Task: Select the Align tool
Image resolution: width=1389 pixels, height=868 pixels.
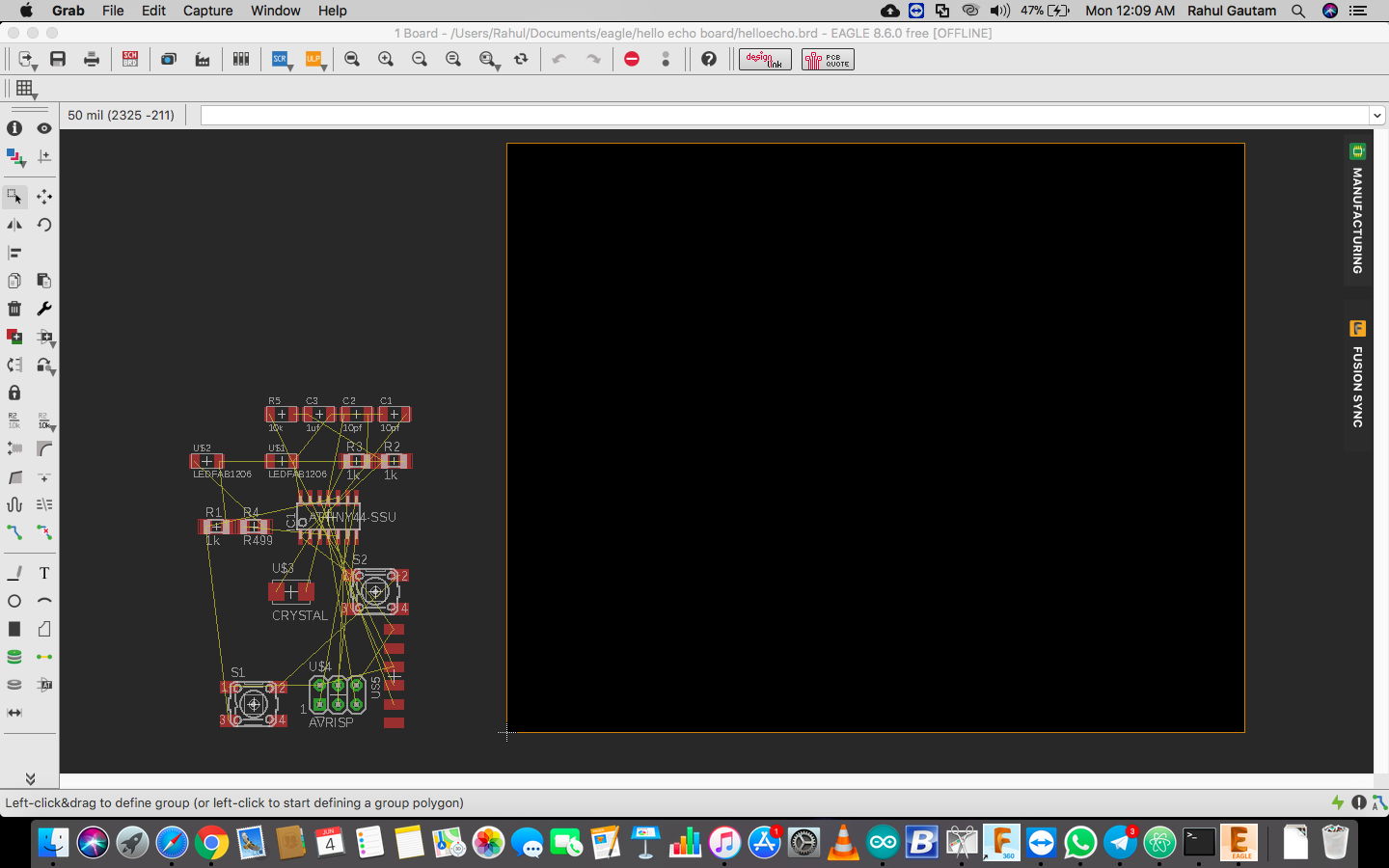Action: (14, 253)
